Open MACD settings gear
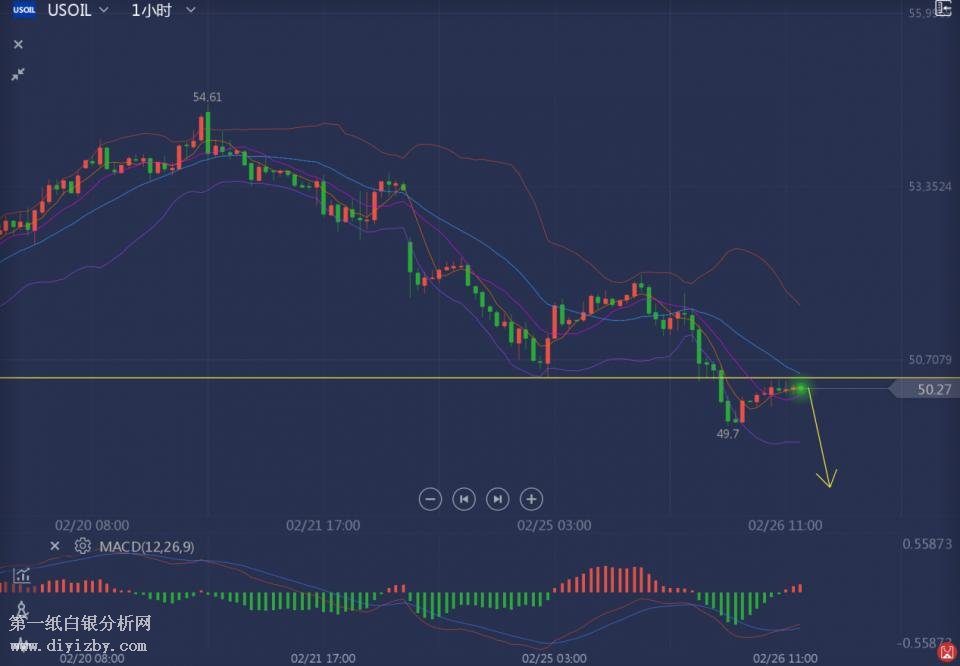 [82, 546]
